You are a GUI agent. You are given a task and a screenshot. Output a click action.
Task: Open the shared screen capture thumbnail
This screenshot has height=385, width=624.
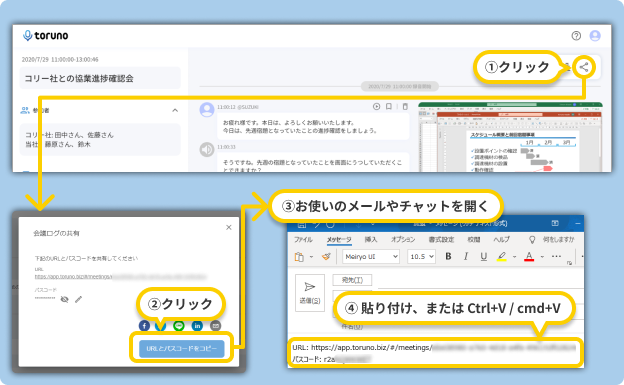[510, 137]
